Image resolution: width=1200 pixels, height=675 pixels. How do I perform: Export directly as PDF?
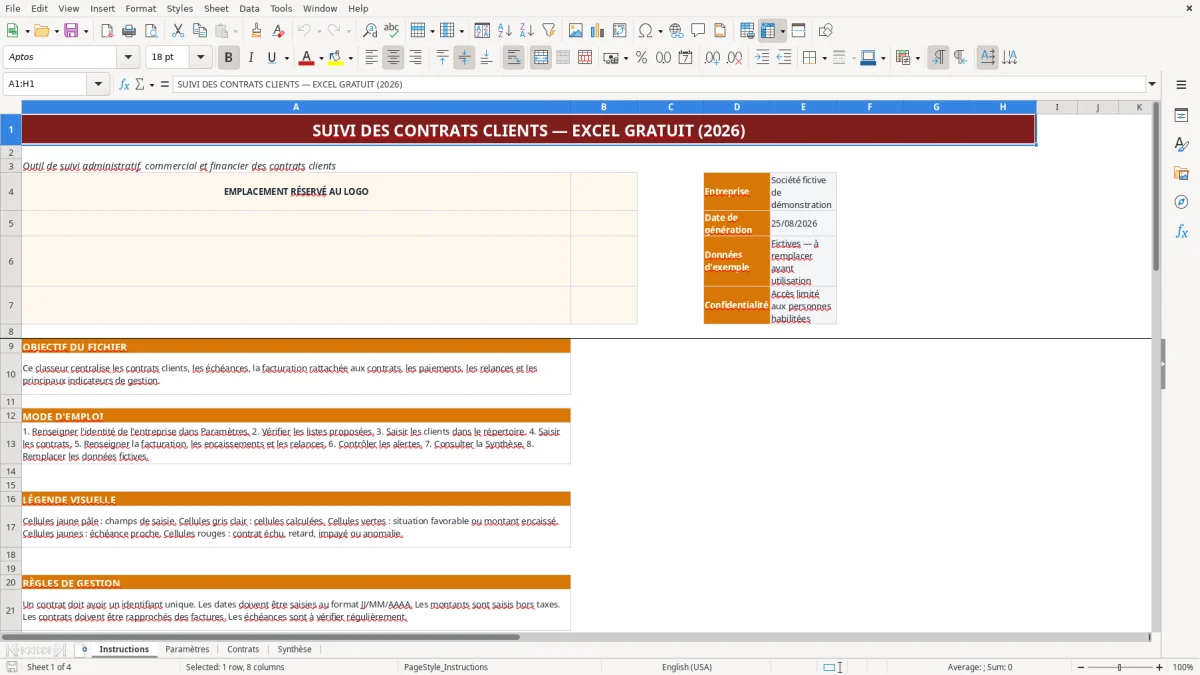pyautogui.click(x=107, y=31)
